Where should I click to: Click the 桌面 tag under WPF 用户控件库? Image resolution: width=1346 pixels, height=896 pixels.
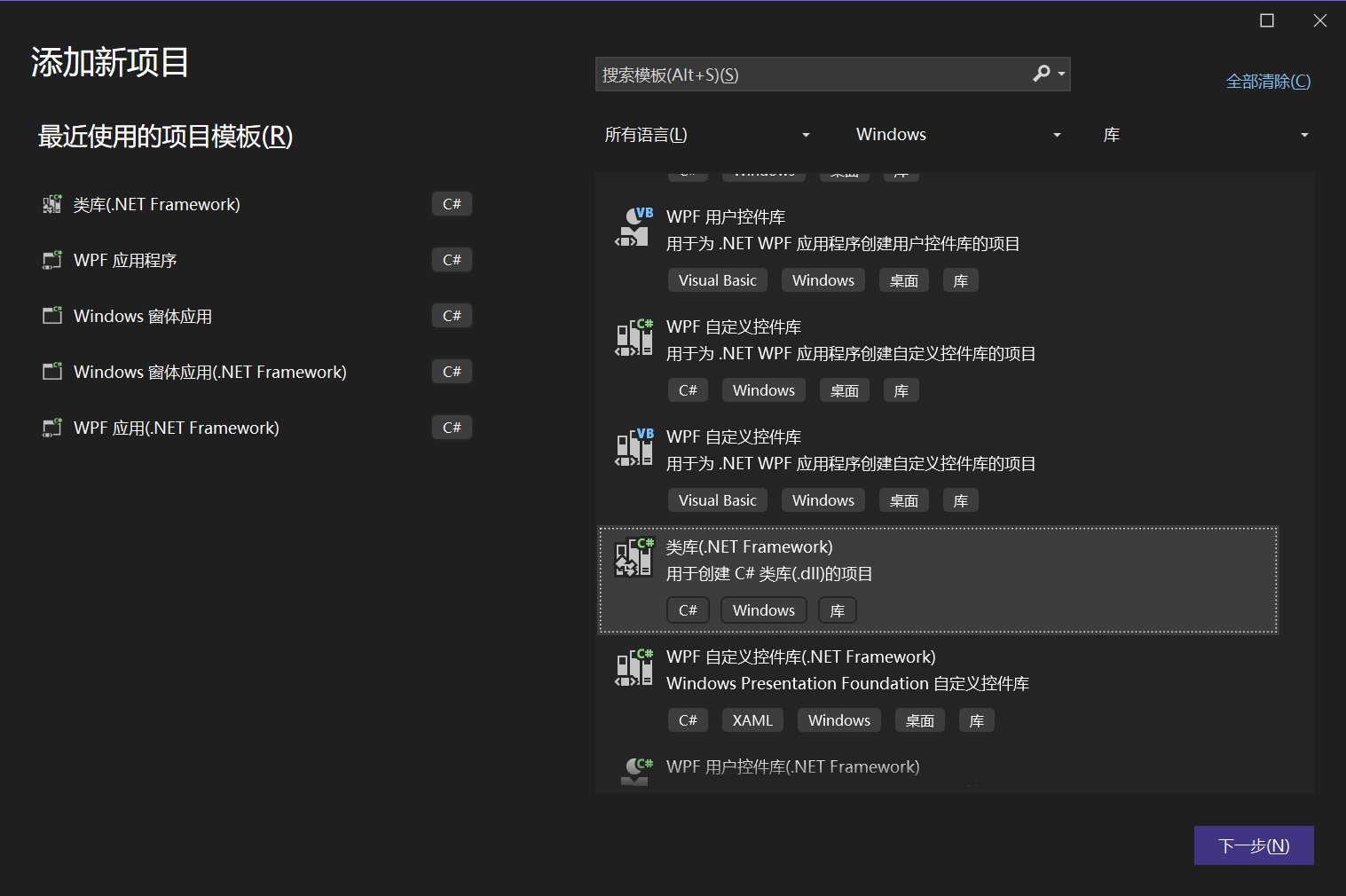pyautogui.click(x=904, y=280)
